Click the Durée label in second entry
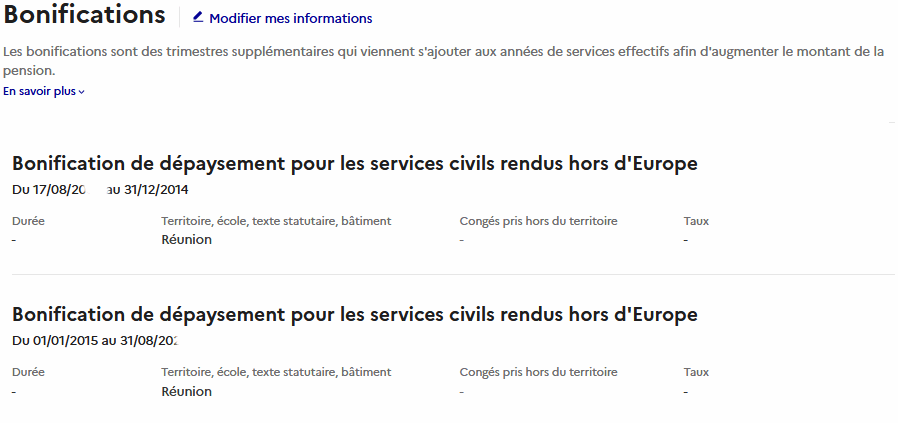Image resolution: width=898 pixels, height=423 pixels. tap(28, 372)
